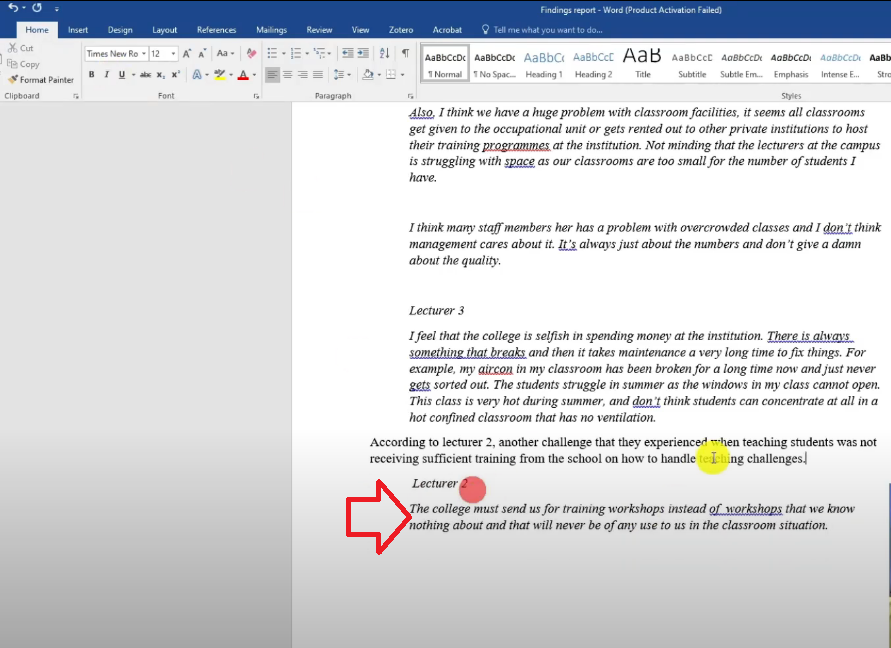Image resolution: width=891 pixels, height=648 pixels.
Task: Switch to the Mailings tab
Action: 271,30
